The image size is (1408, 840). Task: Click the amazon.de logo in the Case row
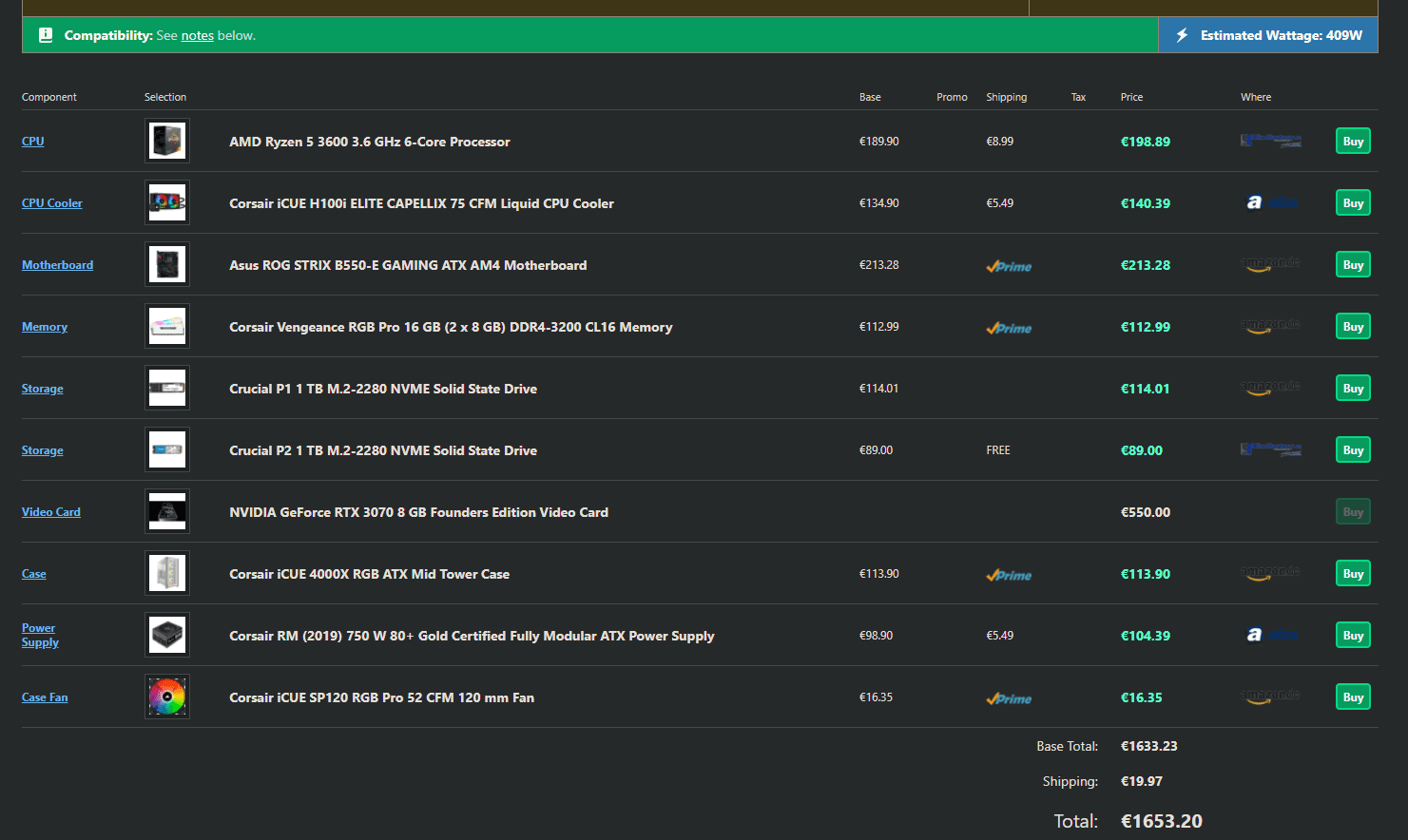(x=1270, y=573)
